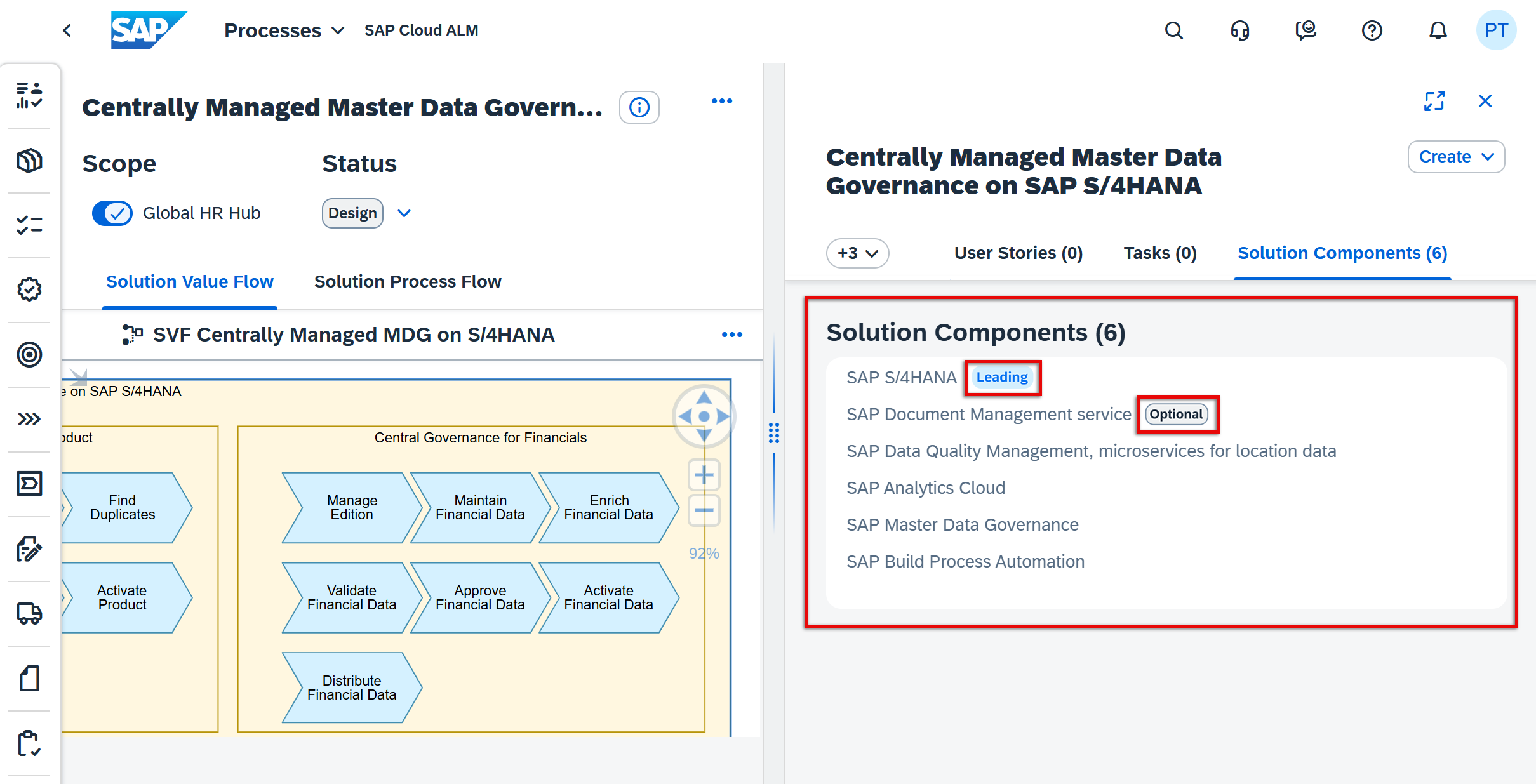This screenshot has width=1536, height=784.
Task: Open the Processes navigation dropdown
Action: point(284,30)
